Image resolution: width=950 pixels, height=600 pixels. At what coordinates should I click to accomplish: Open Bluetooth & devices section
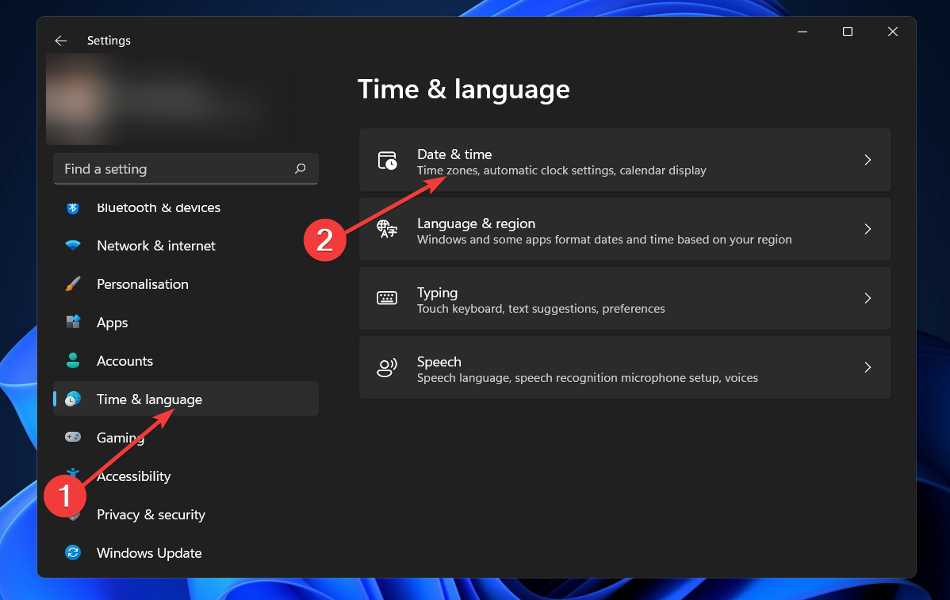[x=185, y=208]
